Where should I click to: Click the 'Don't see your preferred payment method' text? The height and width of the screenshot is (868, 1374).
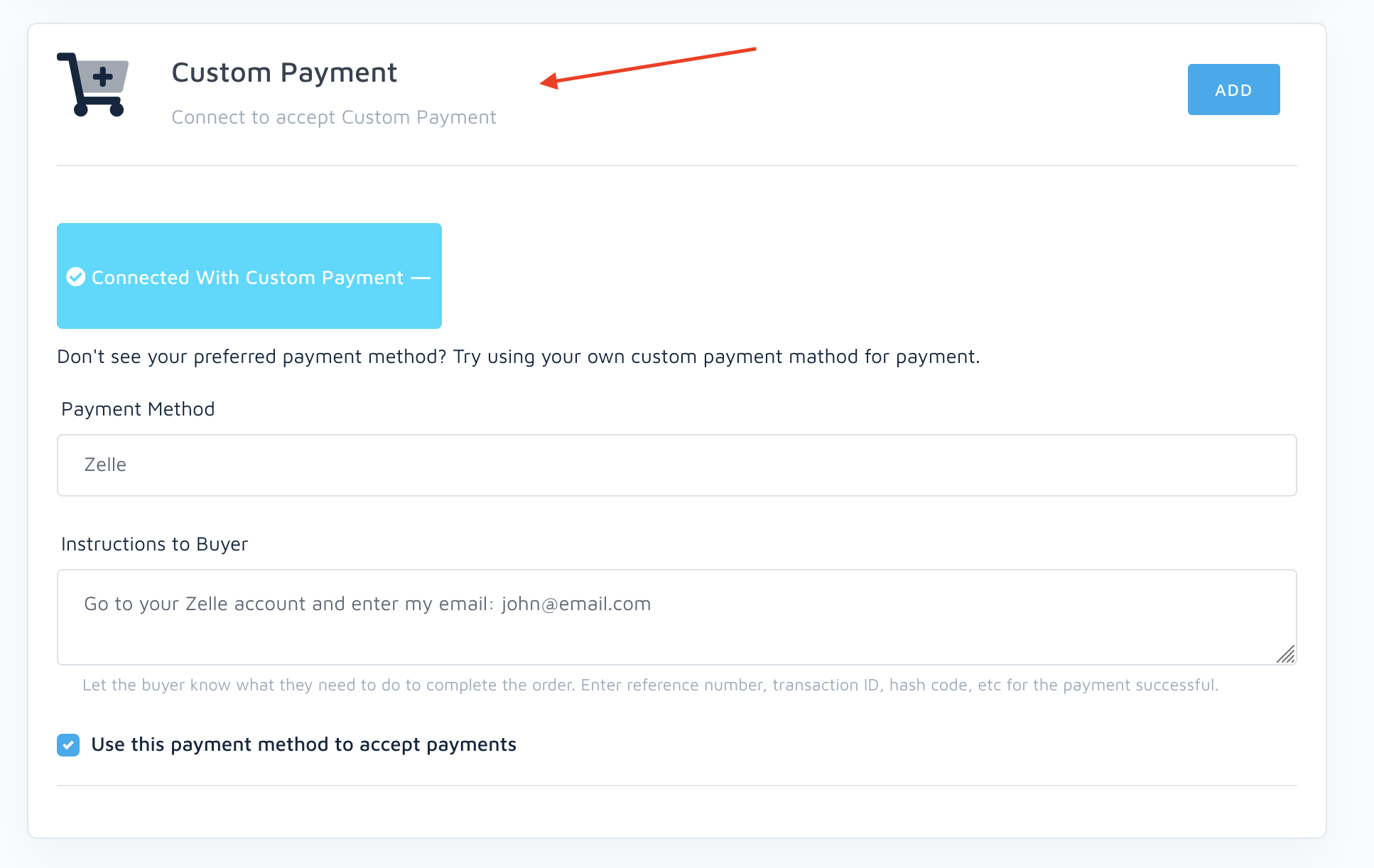[x=518, y=357]
